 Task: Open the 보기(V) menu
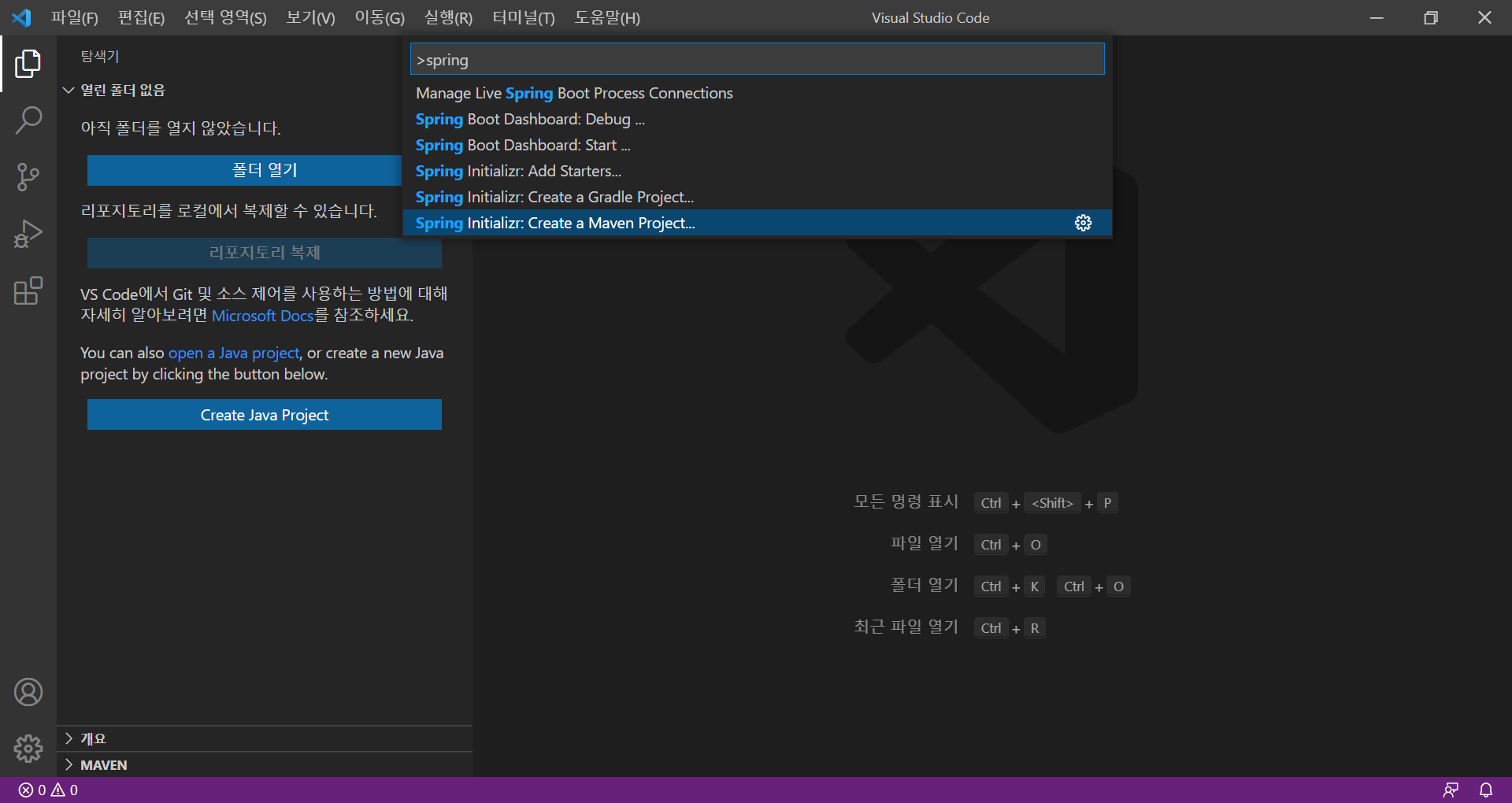coord(310,17)
